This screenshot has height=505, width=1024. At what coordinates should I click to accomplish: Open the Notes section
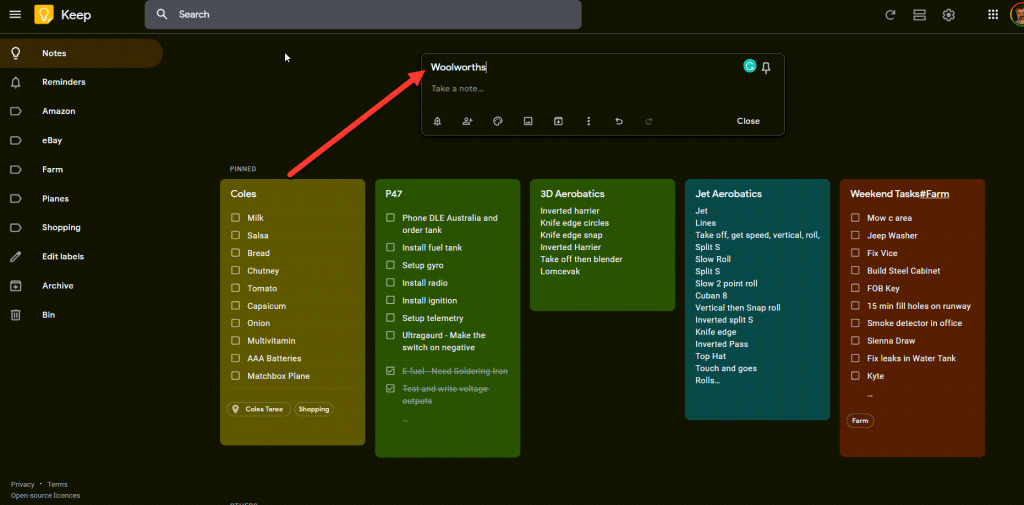(x=81, y=53)
